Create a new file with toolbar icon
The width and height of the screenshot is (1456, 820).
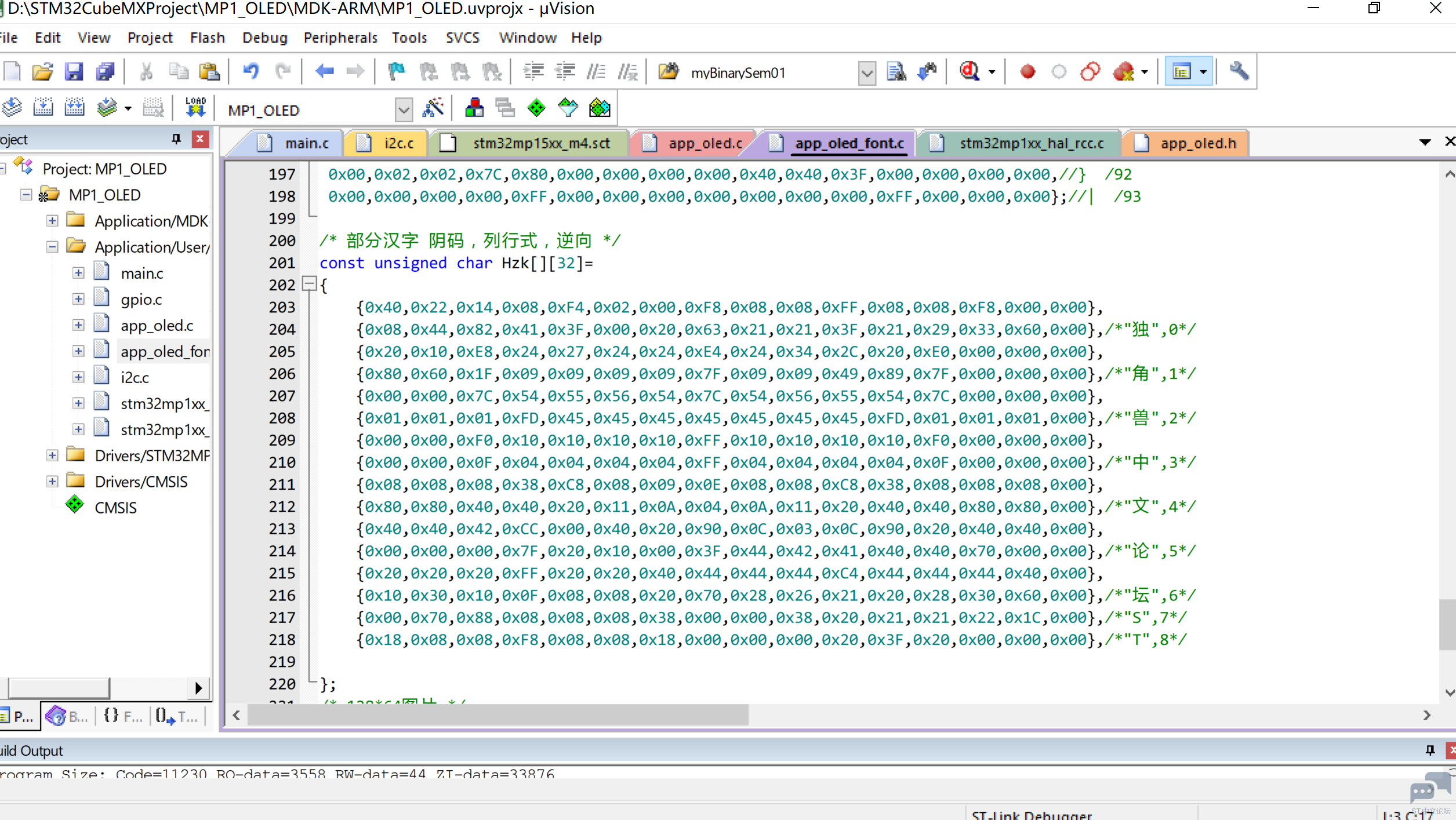coord(12,71)
